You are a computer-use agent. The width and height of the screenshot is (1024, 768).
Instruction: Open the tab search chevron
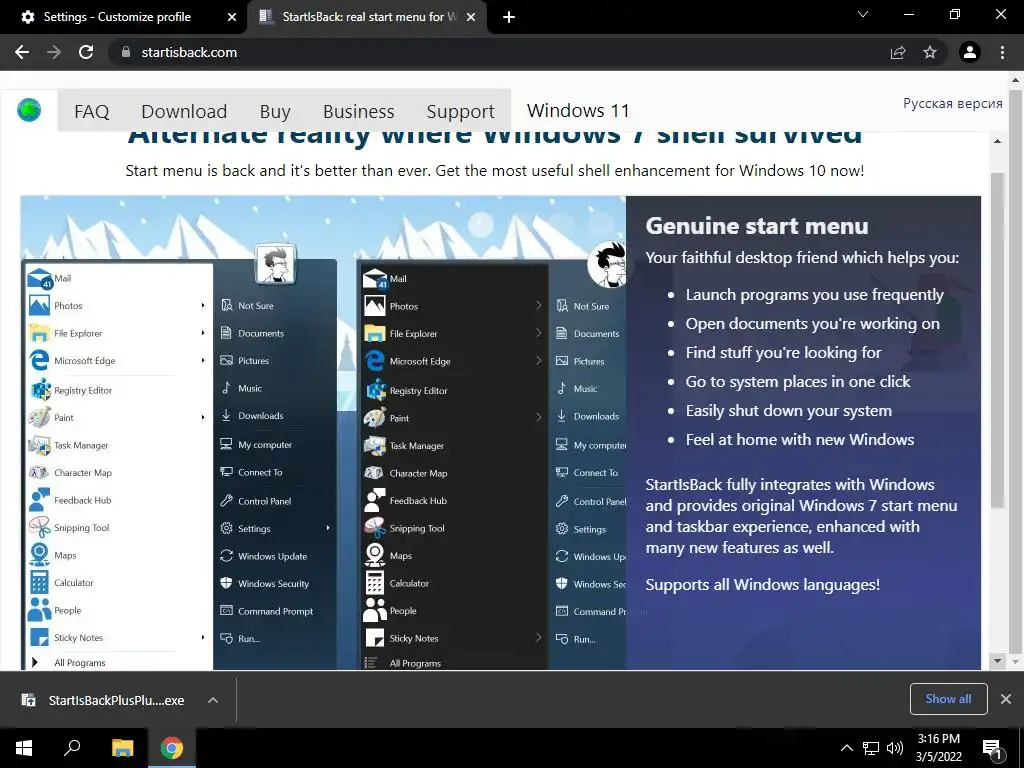(863, 14)
